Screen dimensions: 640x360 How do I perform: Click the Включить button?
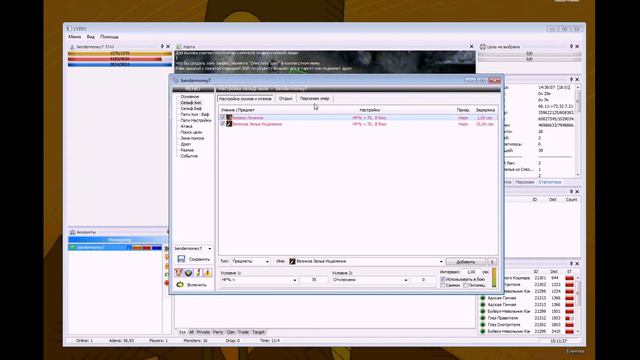[192, 284]
